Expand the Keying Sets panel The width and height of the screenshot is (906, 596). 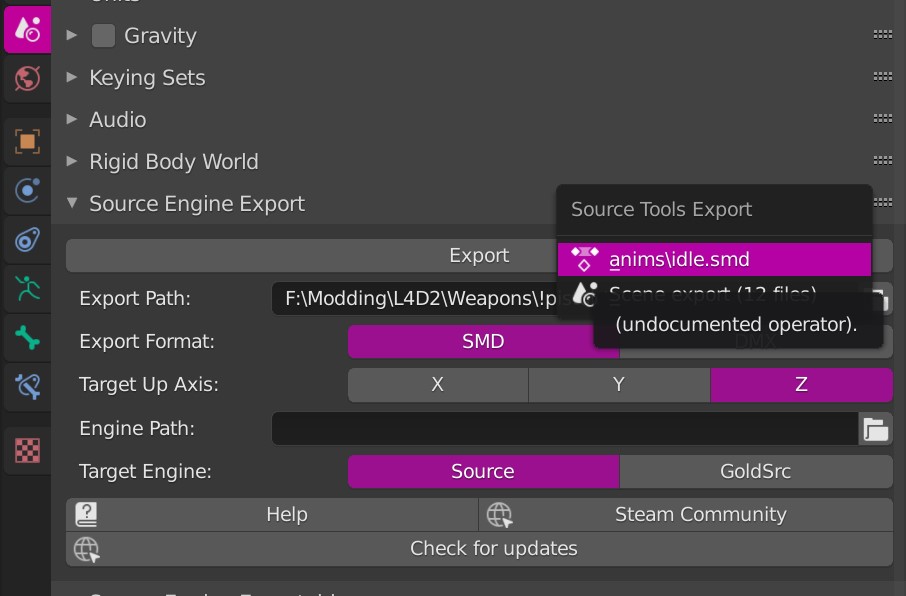pyautogui.click(x=147, y=78)
